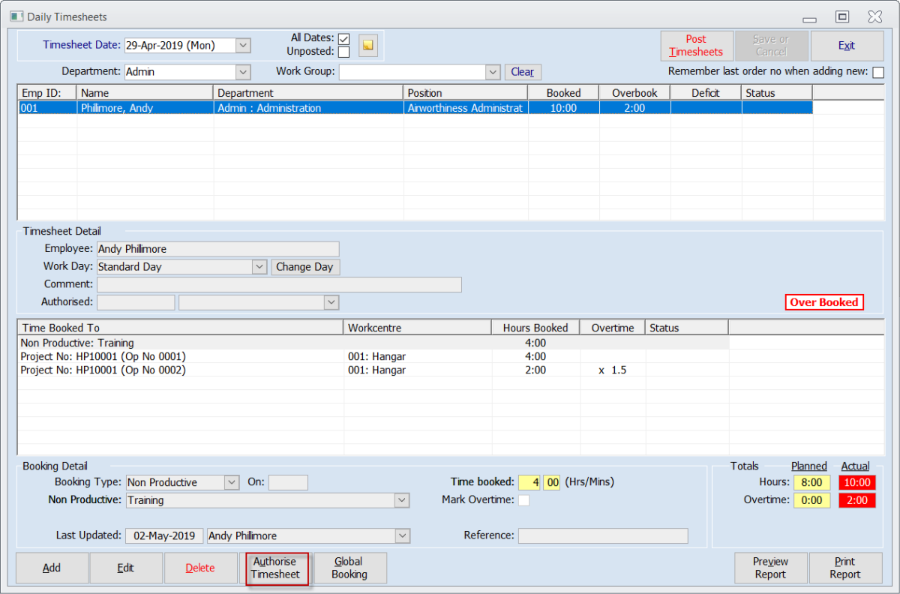Click Authorise Timesheet button

pos(277,568)
